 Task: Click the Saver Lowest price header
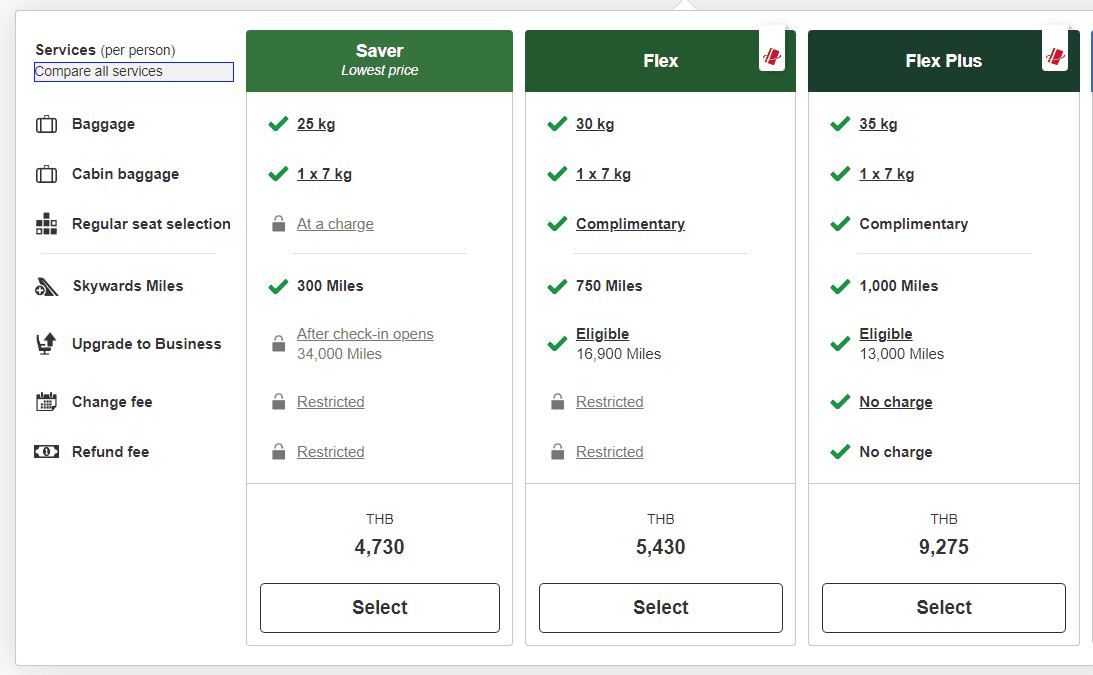point(379,60)
